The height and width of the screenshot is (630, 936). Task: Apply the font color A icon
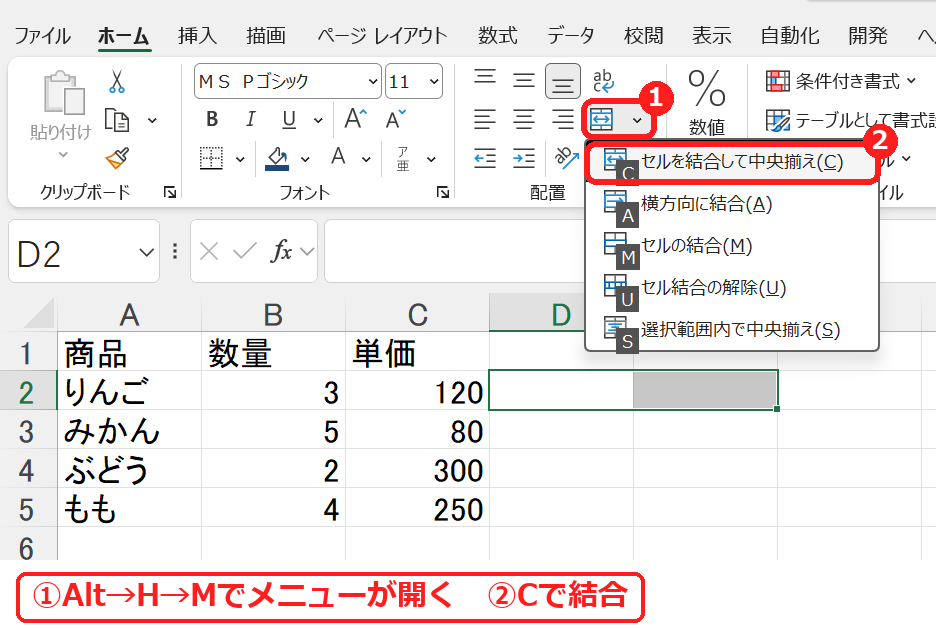click(338, 158)
